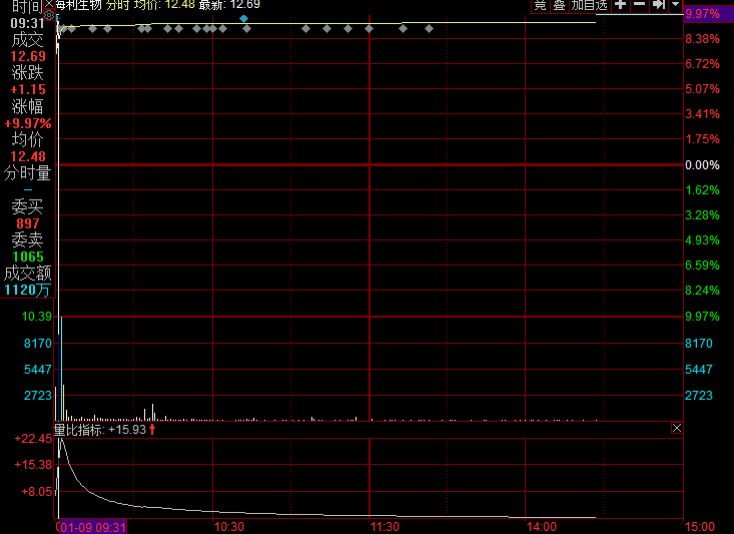Click the right 2723 volume scale label
The image size is (734, 534).
(699, 395)
